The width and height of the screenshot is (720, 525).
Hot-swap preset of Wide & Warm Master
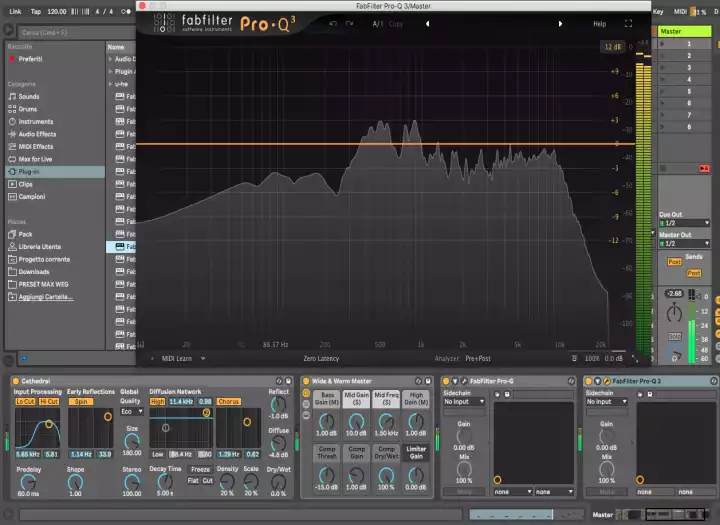pyautogui.click(x=418, y=381)
